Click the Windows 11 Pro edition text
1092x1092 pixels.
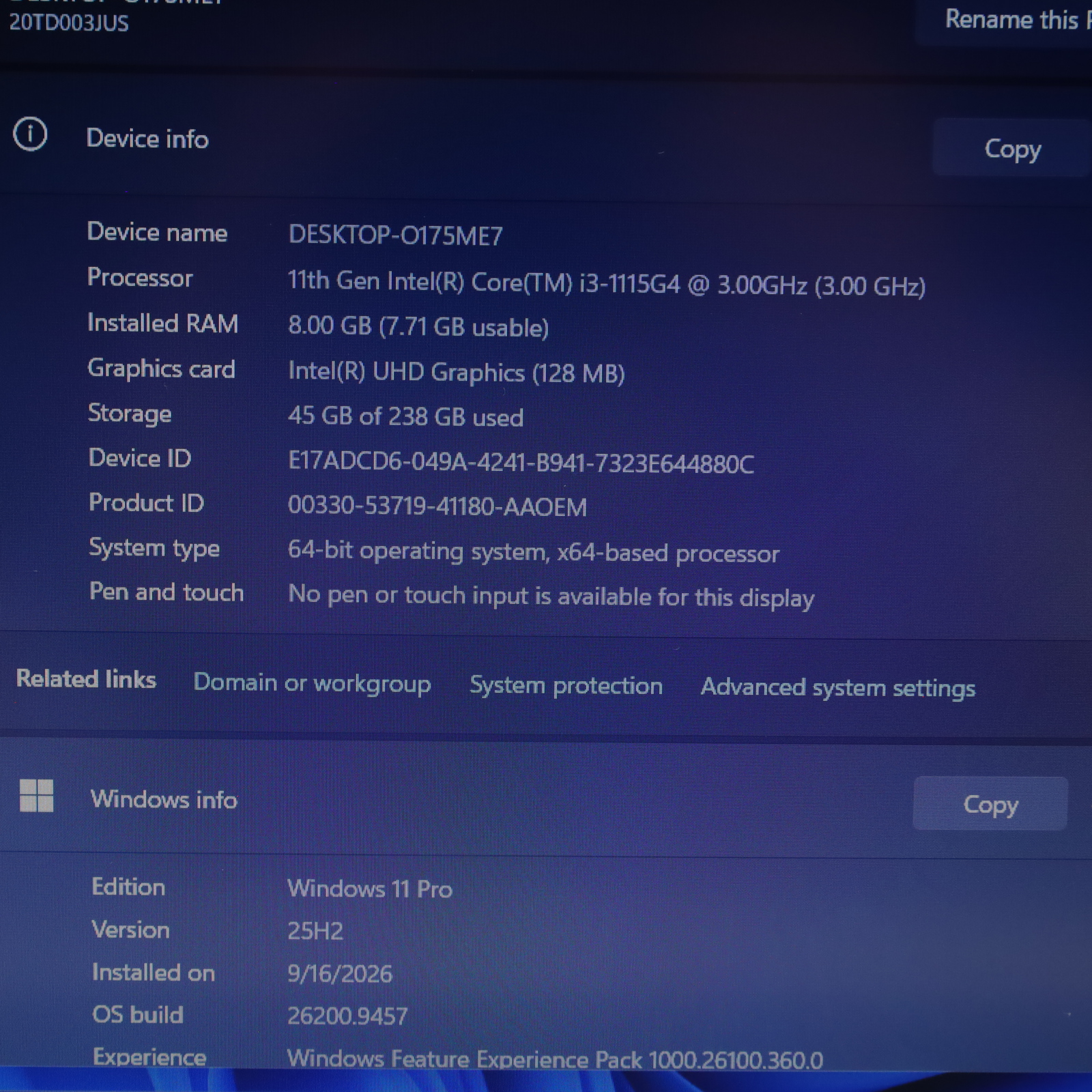pyautogui.click(x=369, y=889)
